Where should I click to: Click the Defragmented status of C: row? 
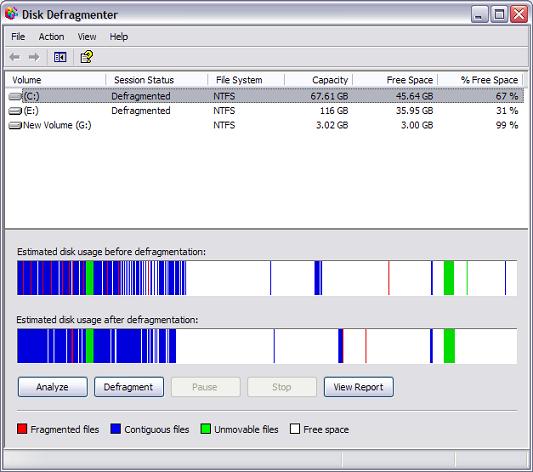click(x=141, y=97)
